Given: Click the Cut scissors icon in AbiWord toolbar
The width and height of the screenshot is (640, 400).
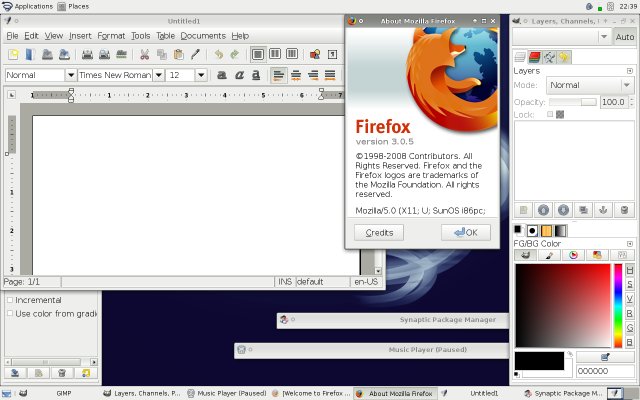Looking at the screenshot, I should (x=144, y=54).
